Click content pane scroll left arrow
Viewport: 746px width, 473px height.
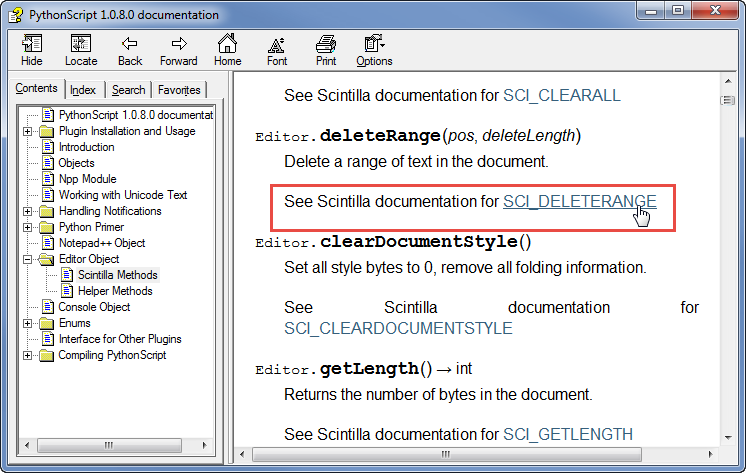click(x=242, y=454)
